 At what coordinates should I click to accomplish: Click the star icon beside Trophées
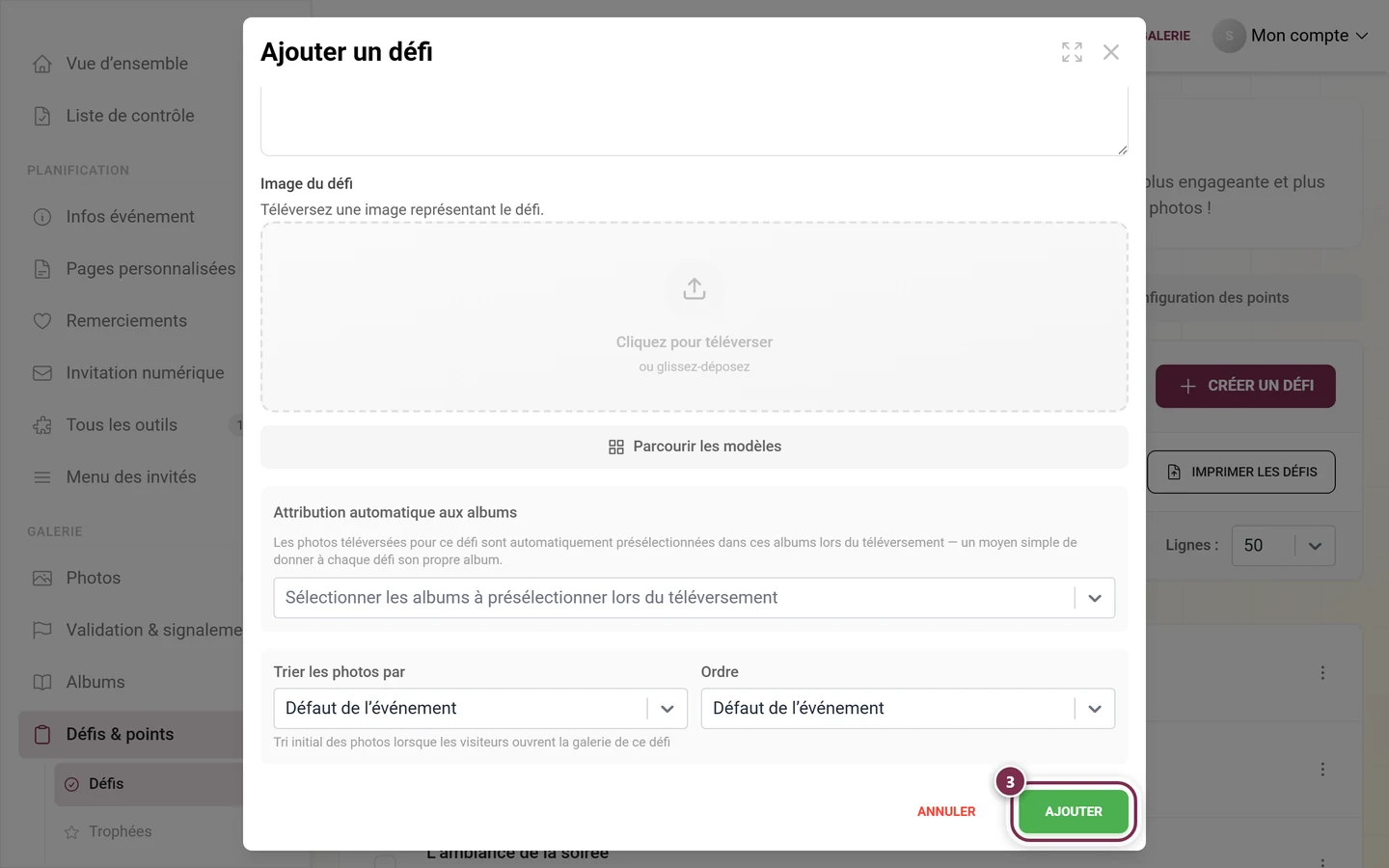(71, 832)
